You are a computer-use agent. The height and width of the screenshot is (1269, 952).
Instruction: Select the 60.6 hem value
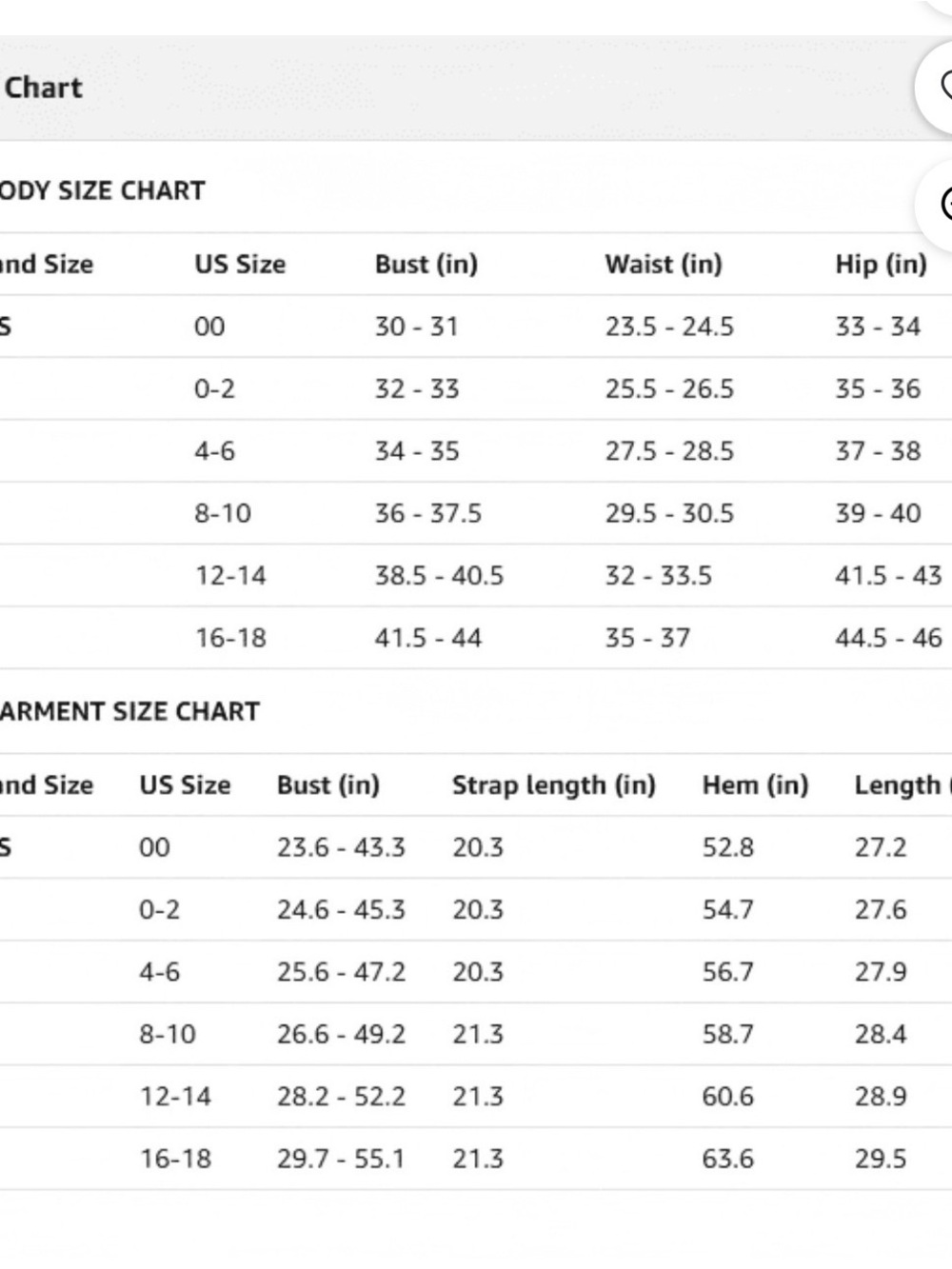click(x=728, y=1096)
